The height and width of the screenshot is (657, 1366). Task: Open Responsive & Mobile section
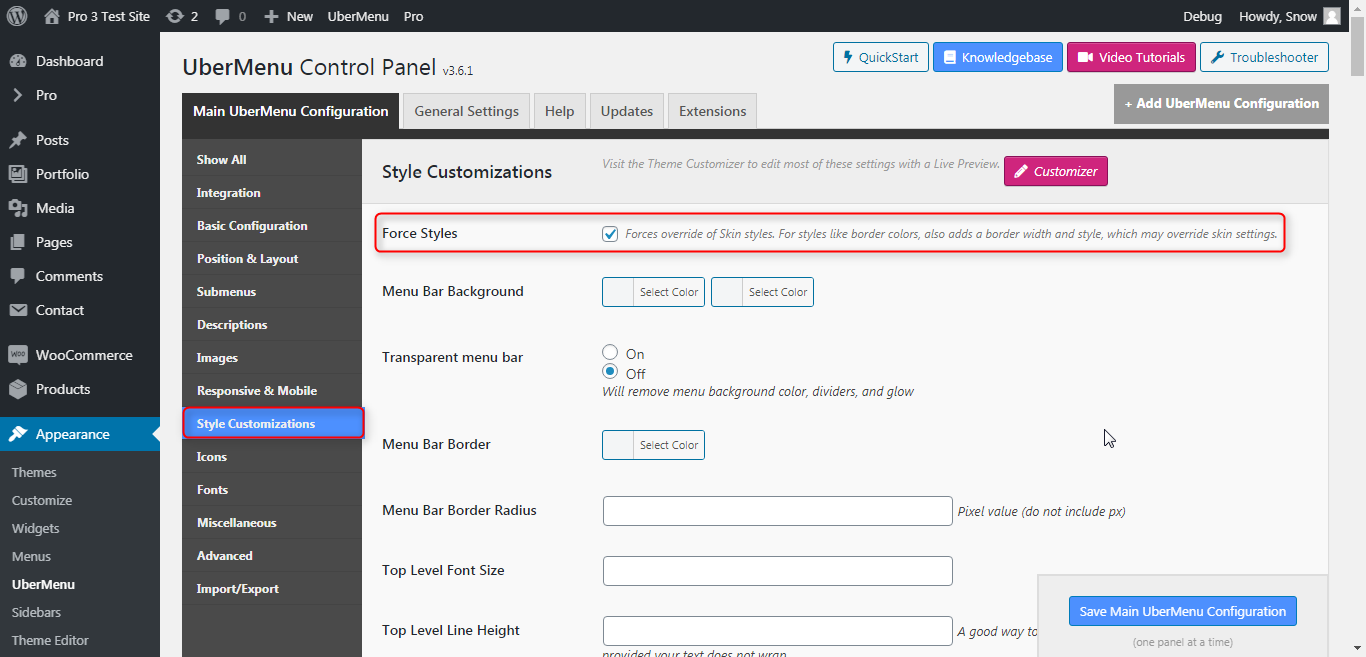pos(272,391)
